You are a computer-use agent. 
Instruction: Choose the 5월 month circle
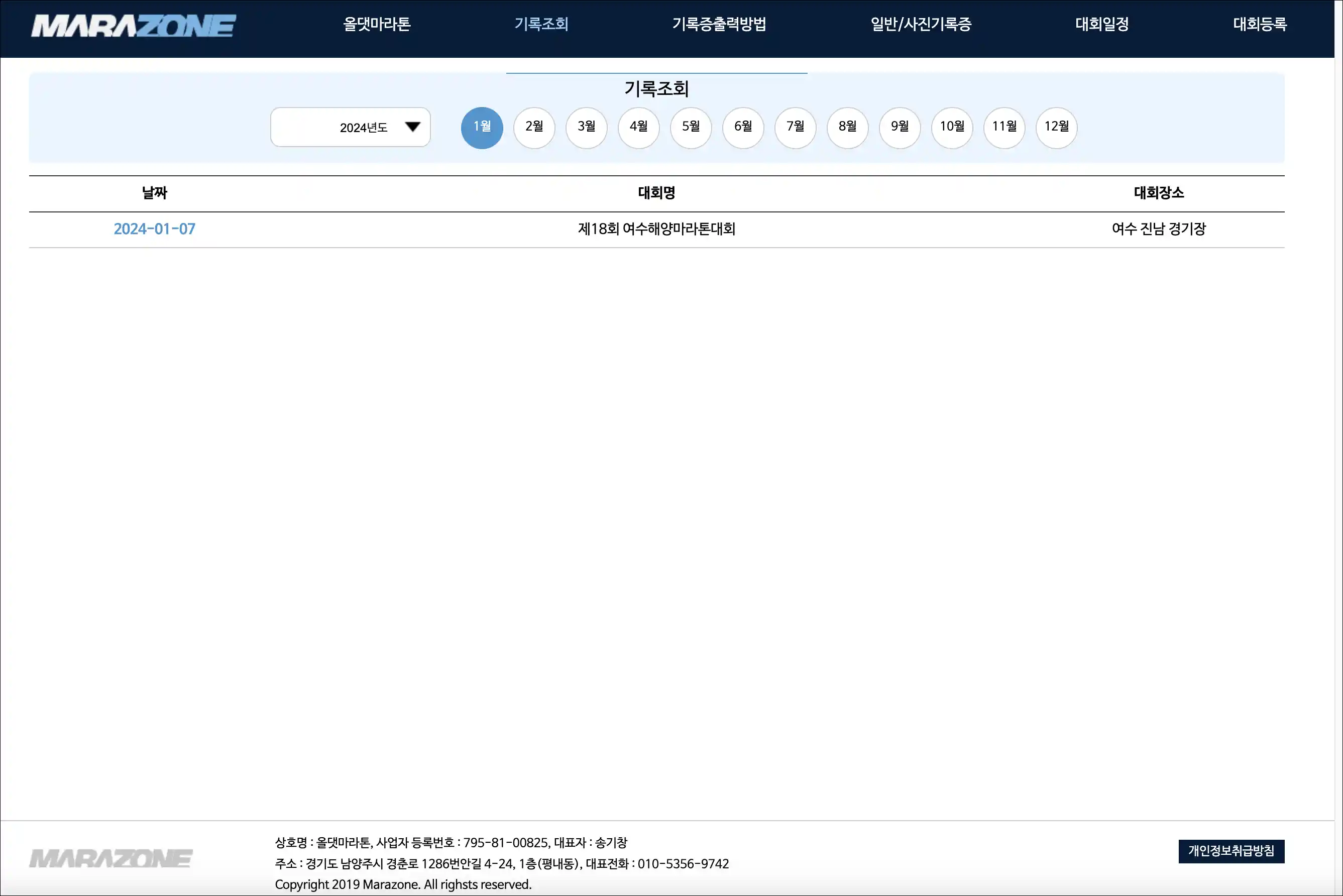(691, 128)
